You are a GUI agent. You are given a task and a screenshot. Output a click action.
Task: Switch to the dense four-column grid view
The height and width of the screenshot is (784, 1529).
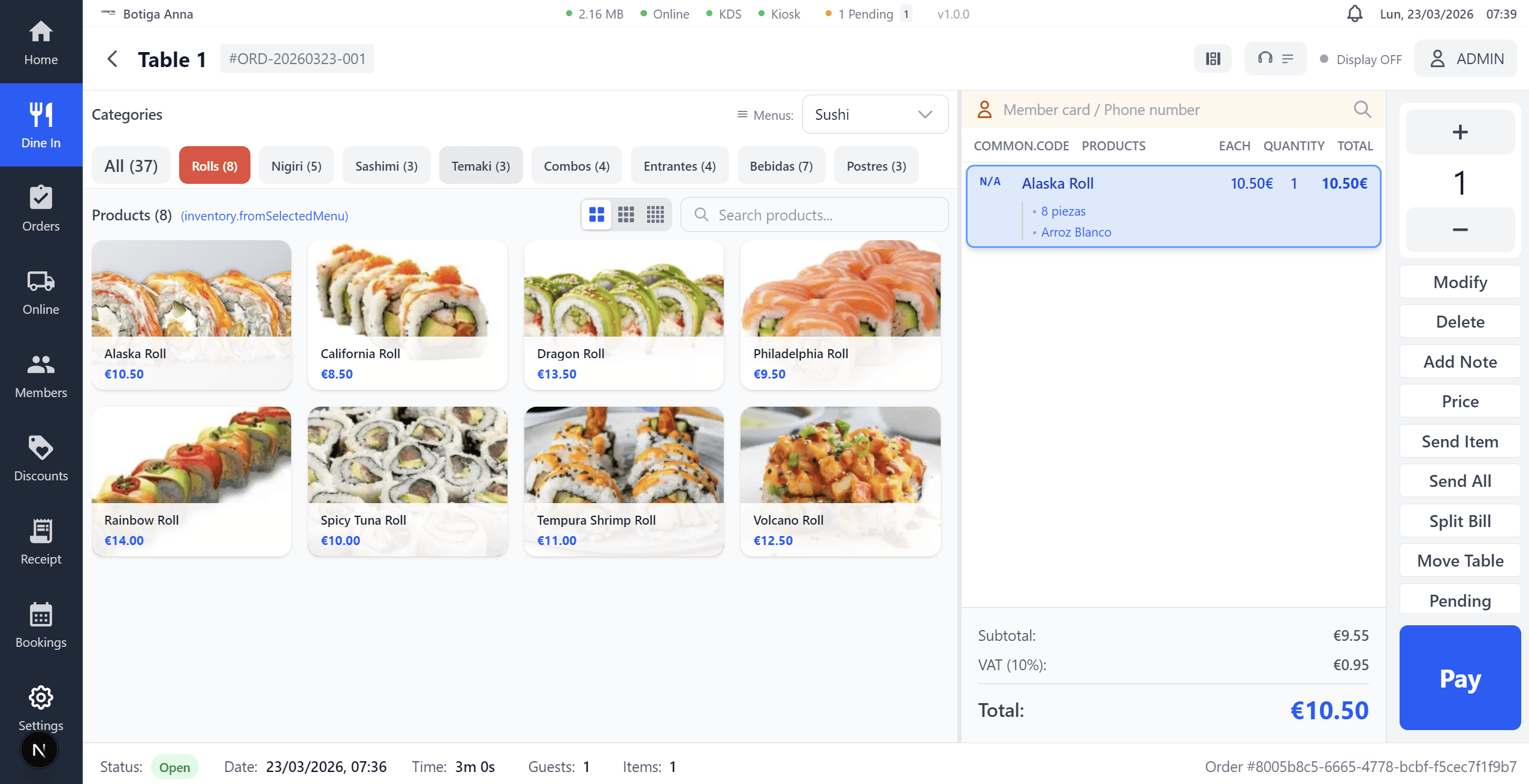655,214
